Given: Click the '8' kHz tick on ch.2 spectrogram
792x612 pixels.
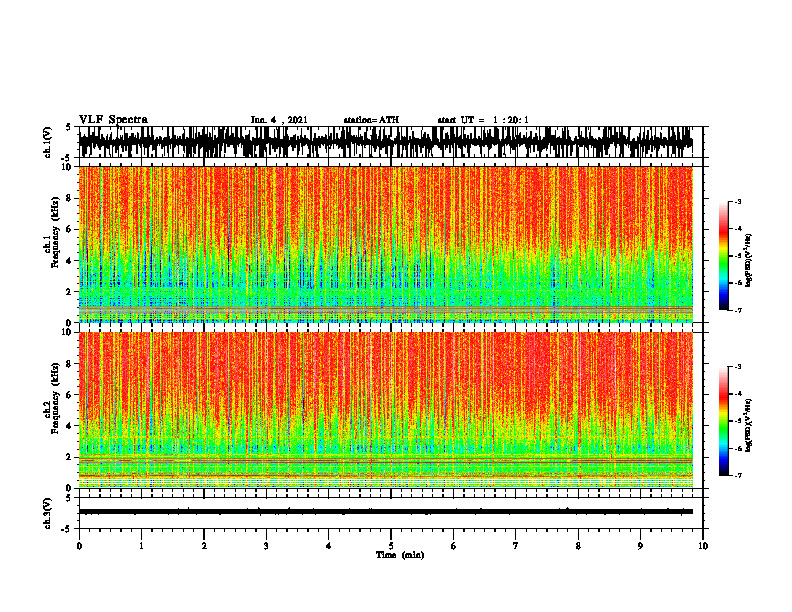Looking at the screenshot, I should point(70,364).
